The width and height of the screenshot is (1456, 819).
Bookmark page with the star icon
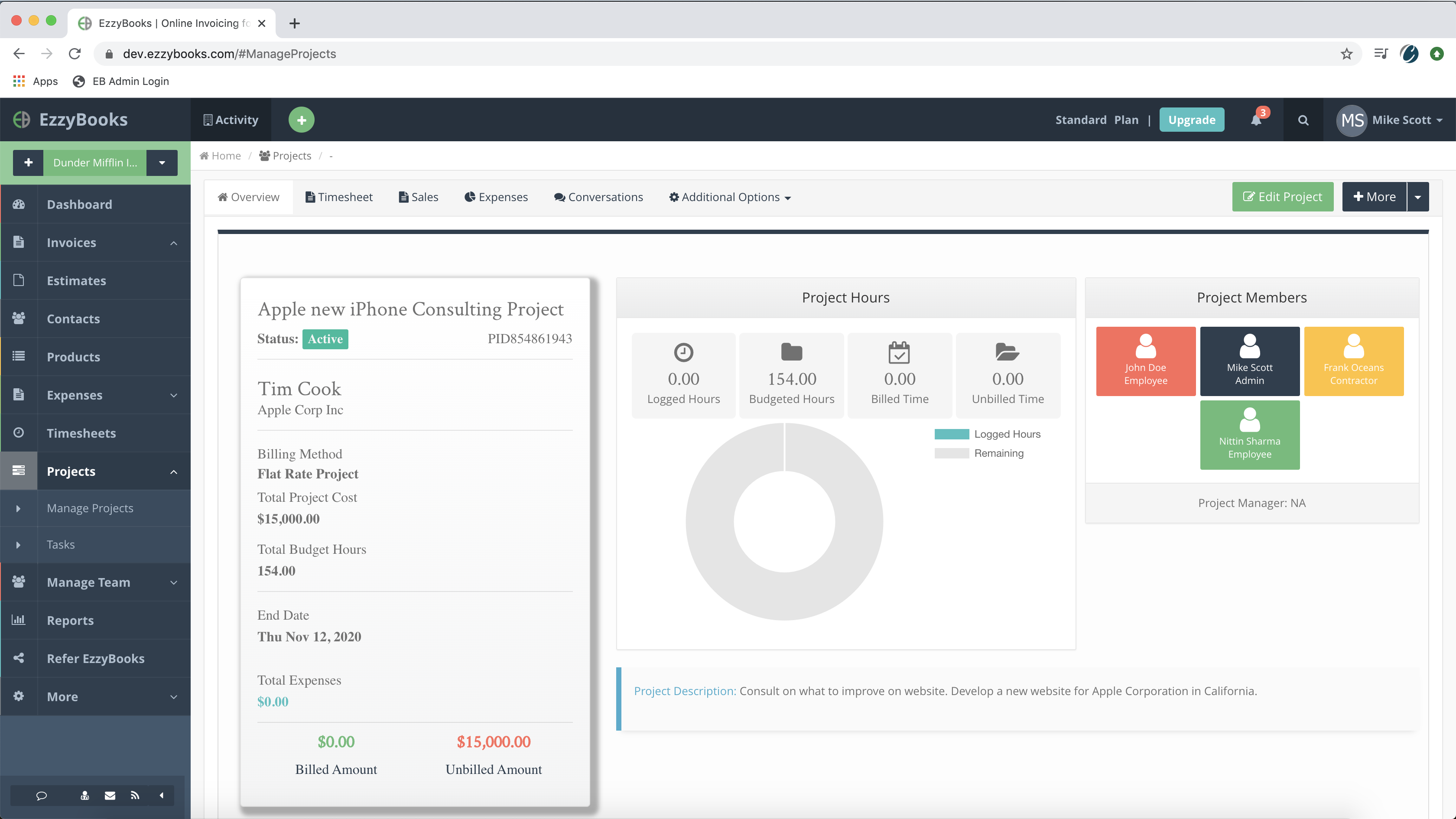tap(1346, 54)
